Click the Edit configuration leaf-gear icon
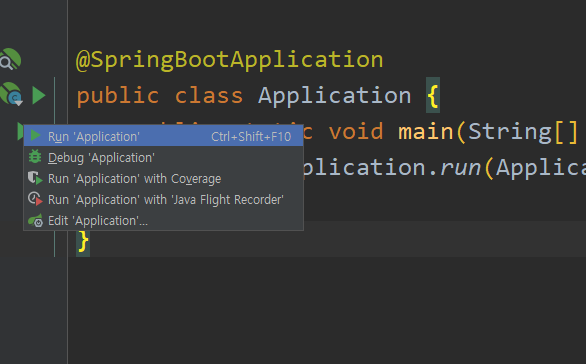 click(x=35, y=220)
